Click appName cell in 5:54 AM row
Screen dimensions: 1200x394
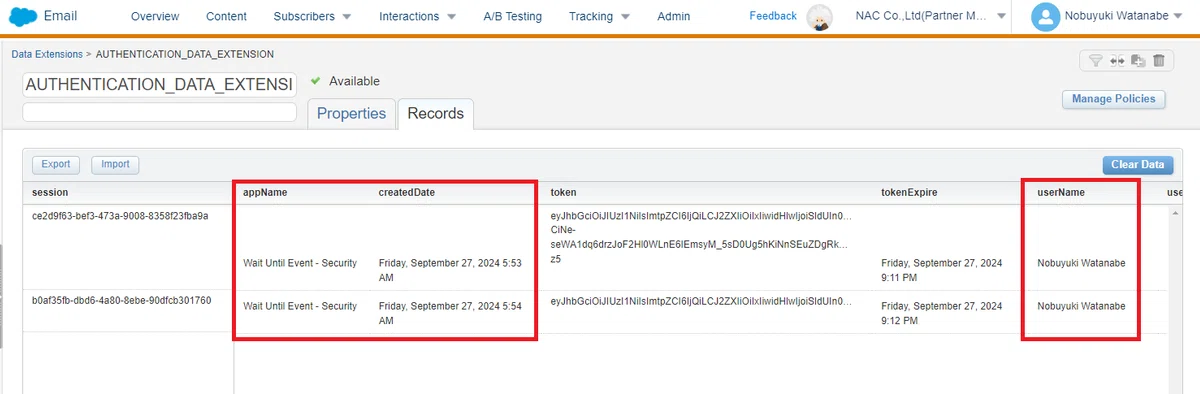click(300, 306)
